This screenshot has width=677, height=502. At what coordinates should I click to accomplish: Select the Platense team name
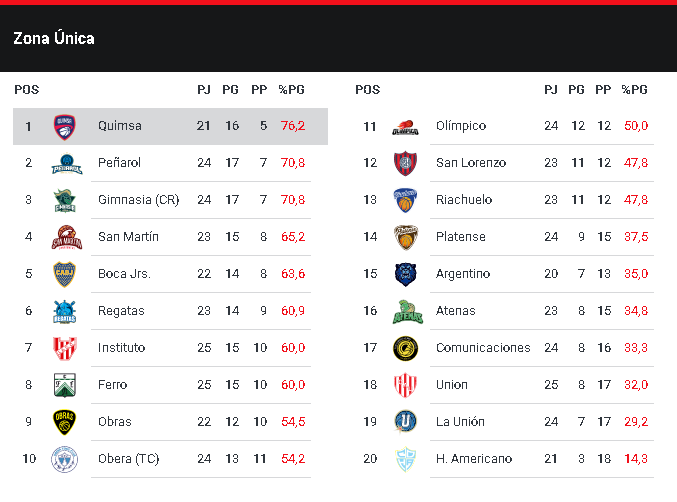click(461, 237)
